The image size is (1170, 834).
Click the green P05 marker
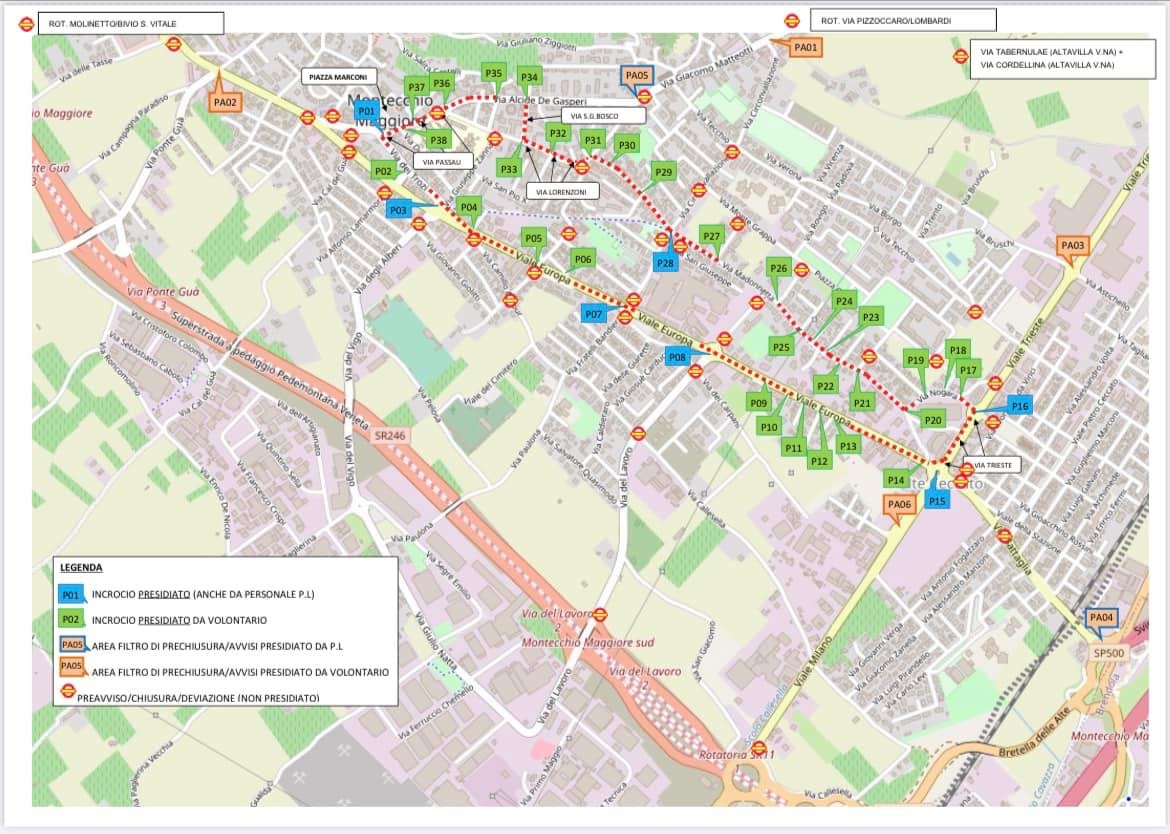click(x=534, y=238)
